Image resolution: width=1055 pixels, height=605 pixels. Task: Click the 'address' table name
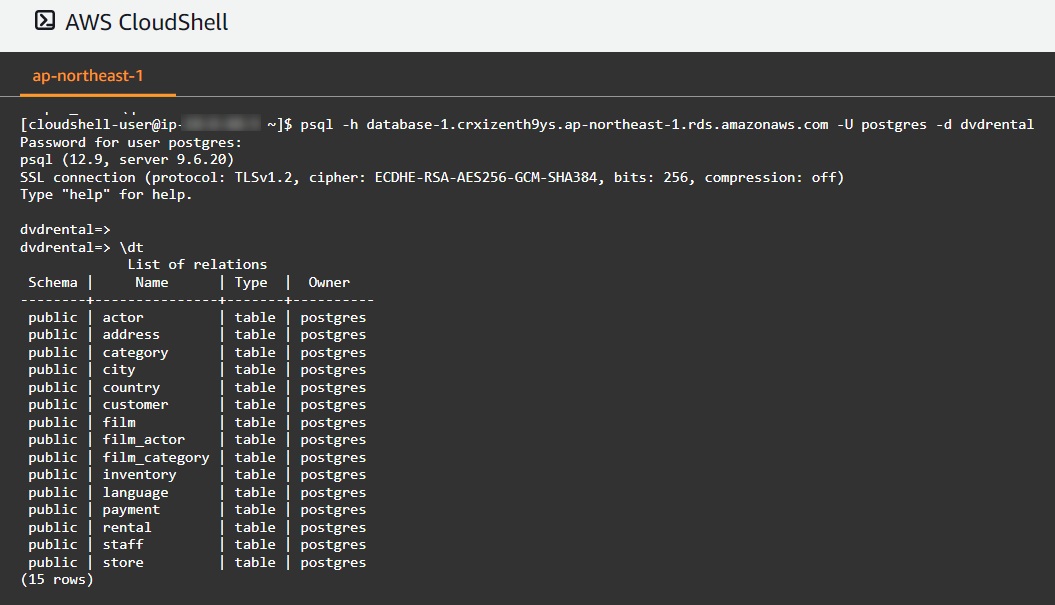pyautogui.click(x=131, y=334)
